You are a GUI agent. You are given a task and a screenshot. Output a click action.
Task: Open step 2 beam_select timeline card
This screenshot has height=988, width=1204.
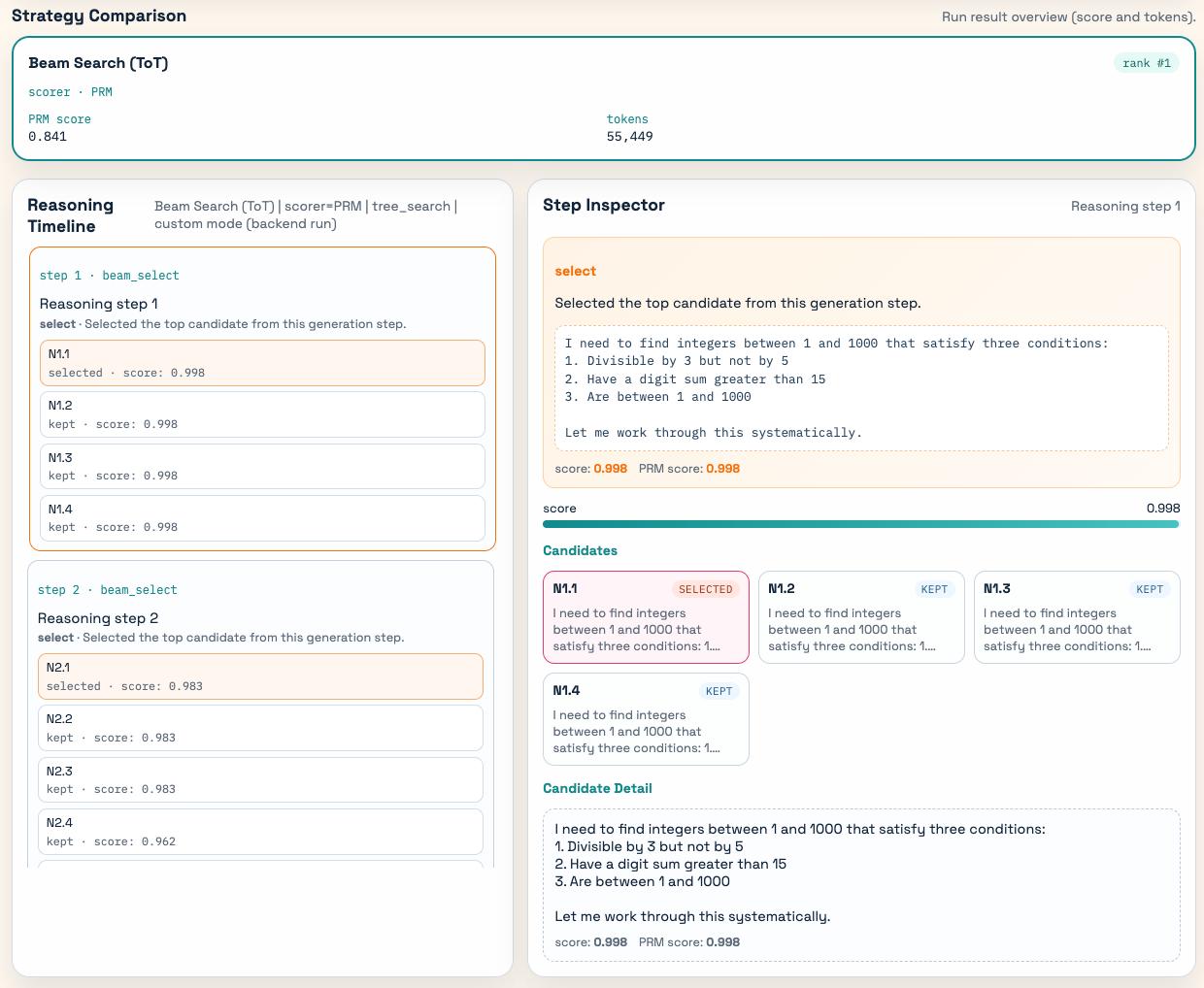[x=261, y=713]
